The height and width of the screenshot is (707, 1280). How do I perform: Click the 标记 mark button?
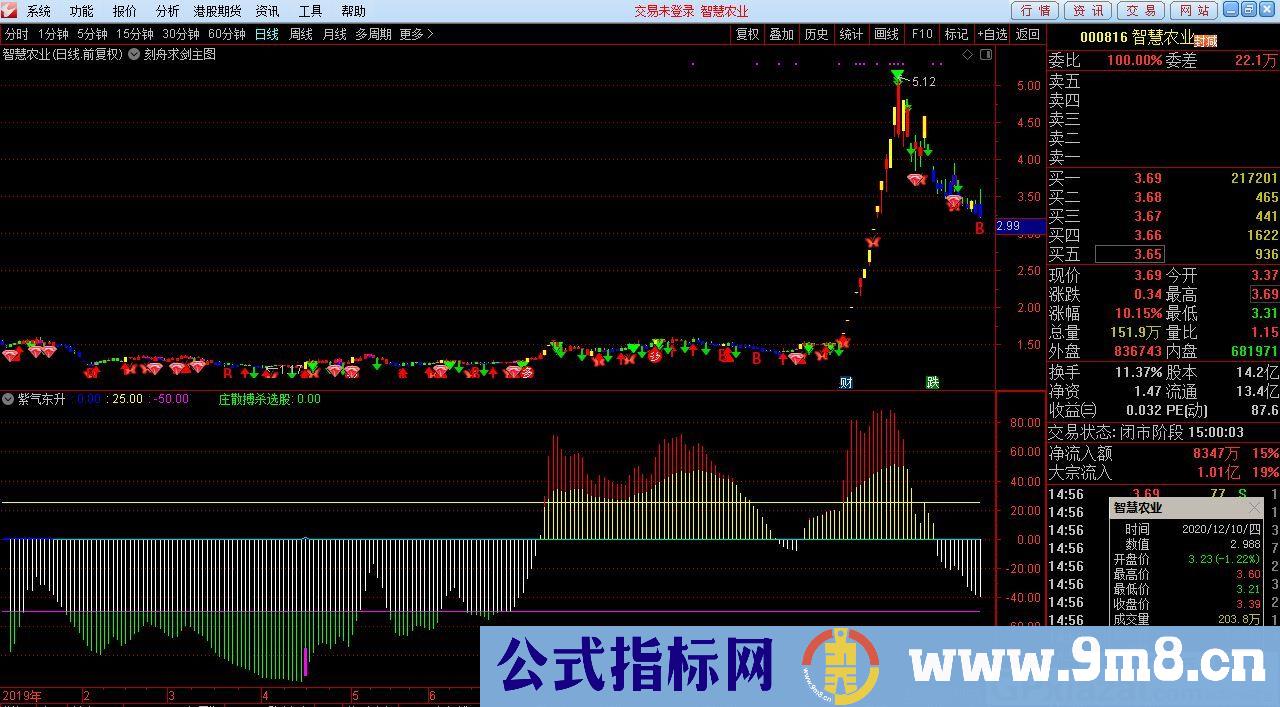point(956,34)
